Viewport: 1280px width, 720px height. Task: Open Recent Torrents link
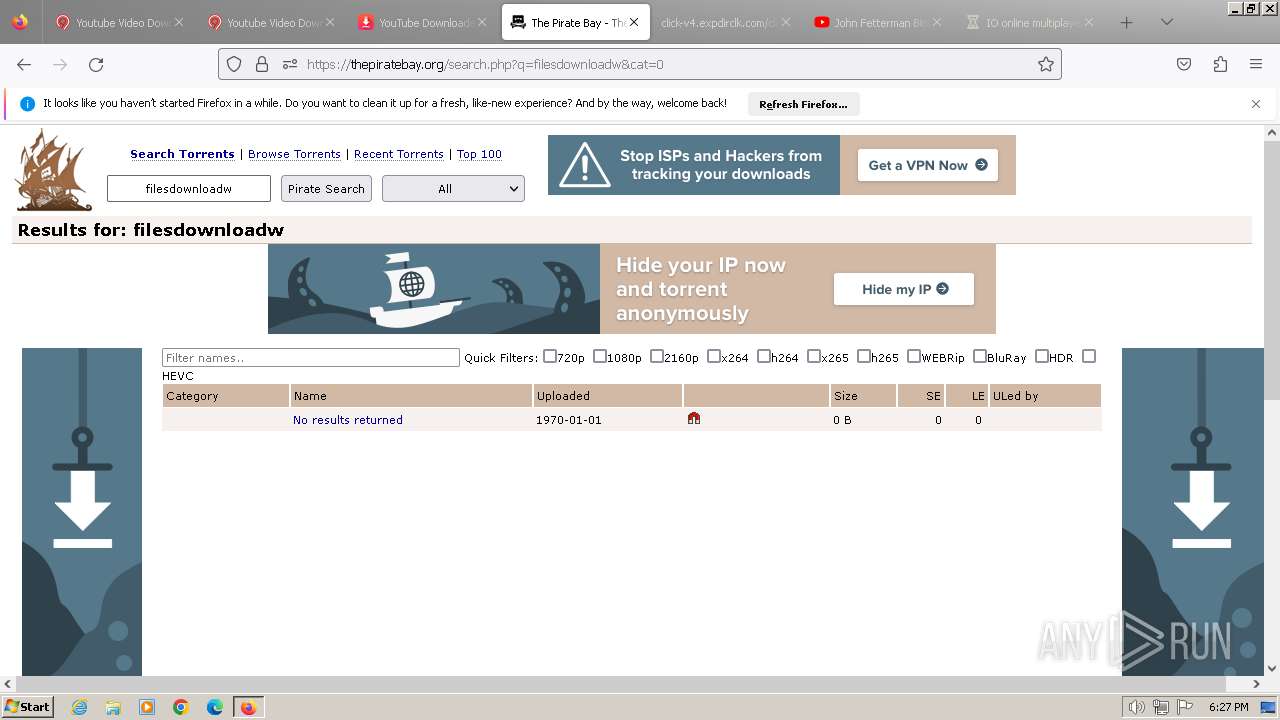click(399, 154)
